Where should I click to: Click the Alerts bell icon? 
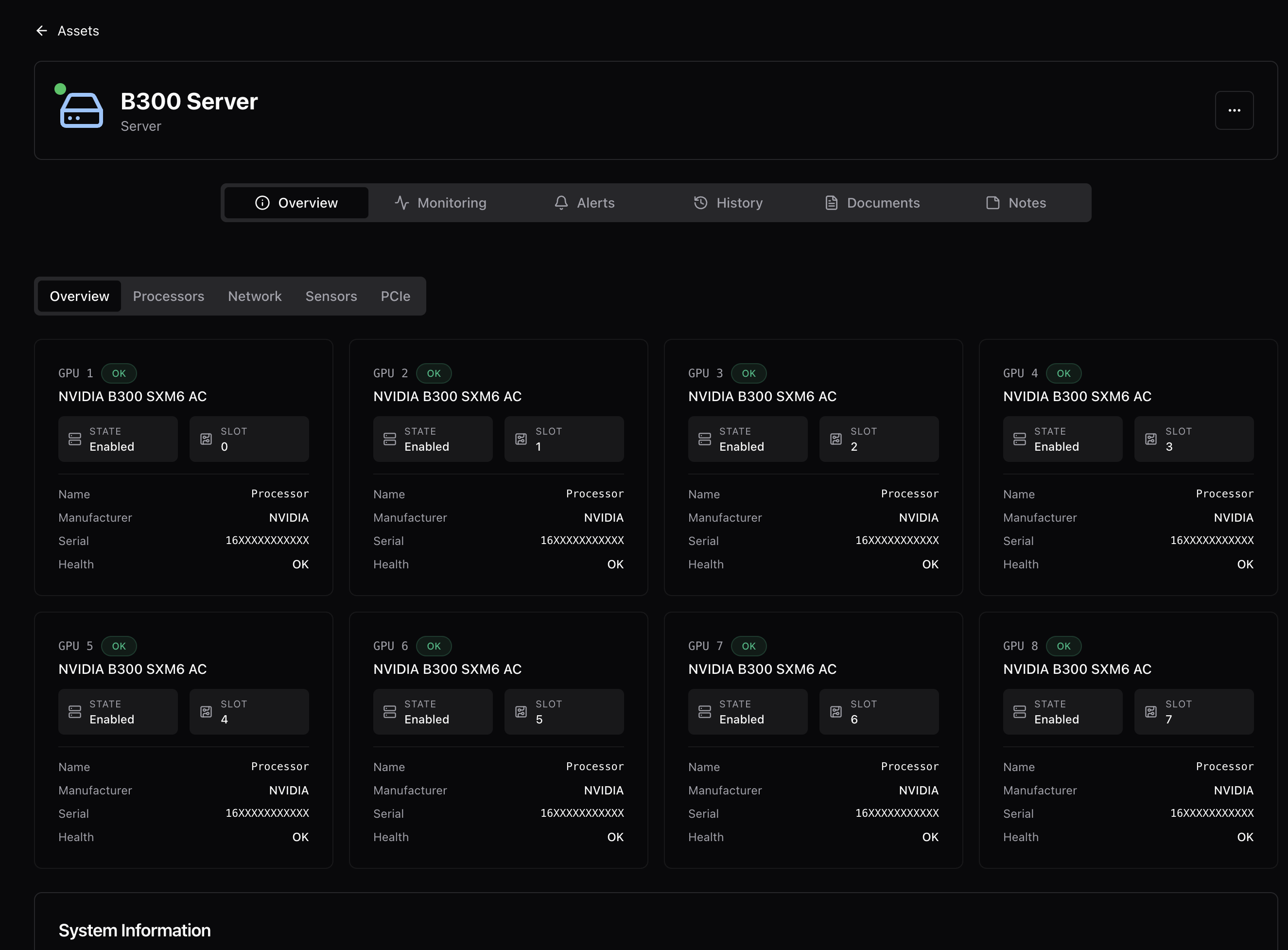click(x=561, y=202)
